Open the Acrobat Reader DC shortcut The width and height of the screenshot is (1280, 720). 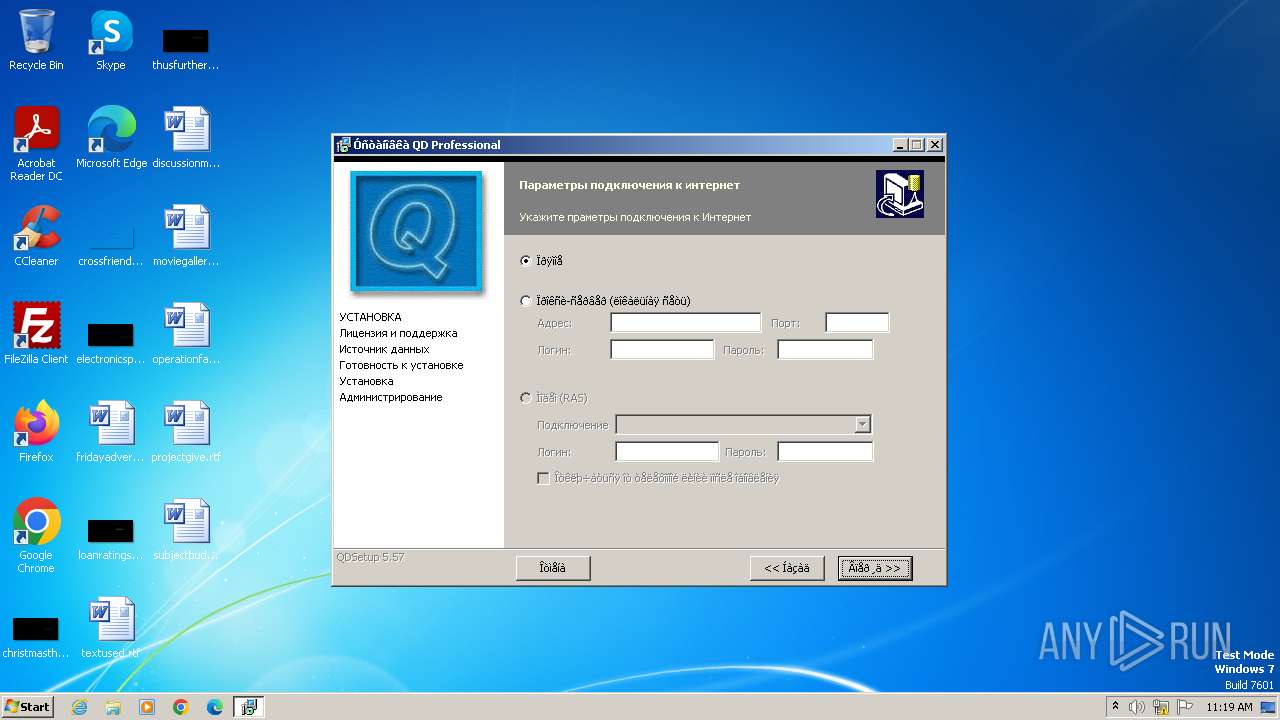36,143
